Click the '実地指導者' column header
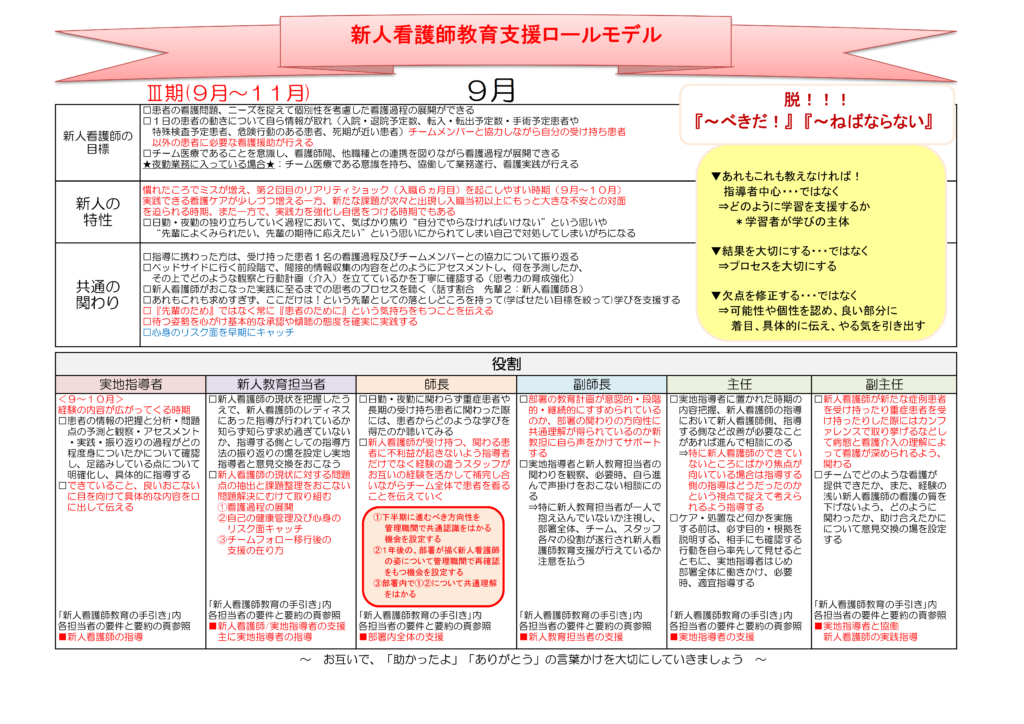1024x724 pixels. coord(131,385)
